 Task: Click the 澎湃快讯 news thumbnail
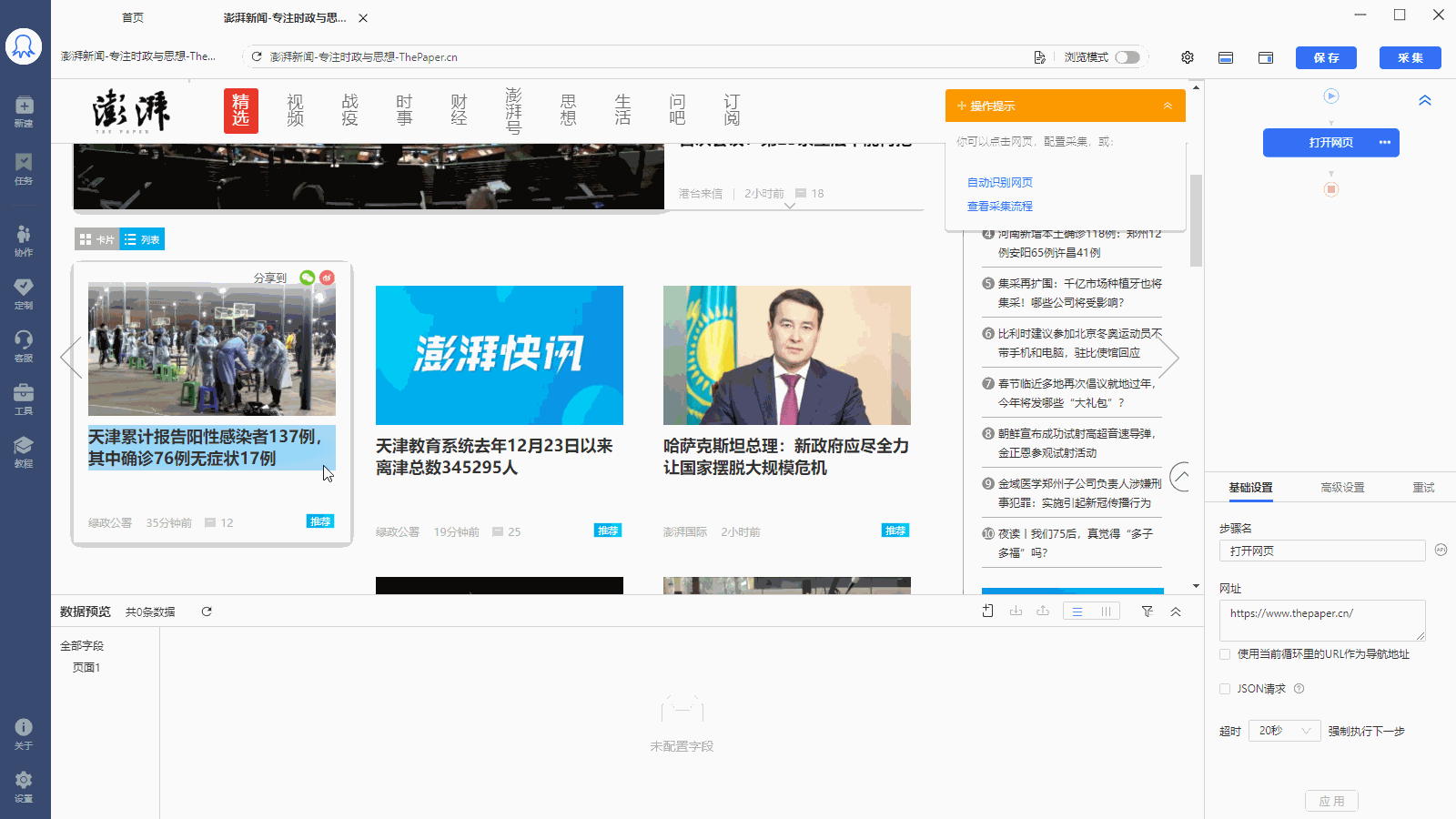500,355
